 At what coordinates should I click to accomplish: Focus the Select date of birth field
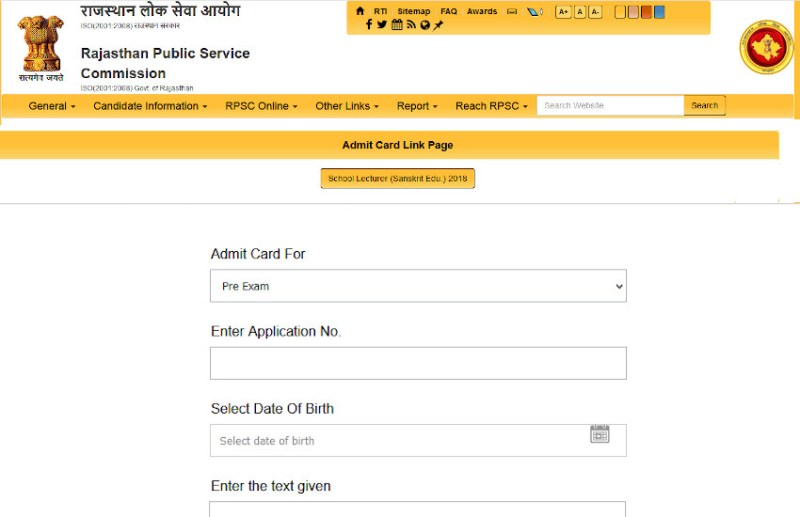[418, 440]
